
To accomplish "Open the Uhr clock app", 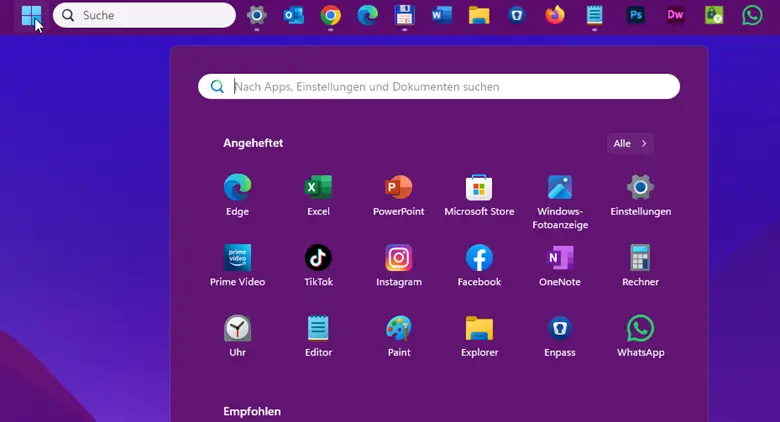I will tap(237, 336).
